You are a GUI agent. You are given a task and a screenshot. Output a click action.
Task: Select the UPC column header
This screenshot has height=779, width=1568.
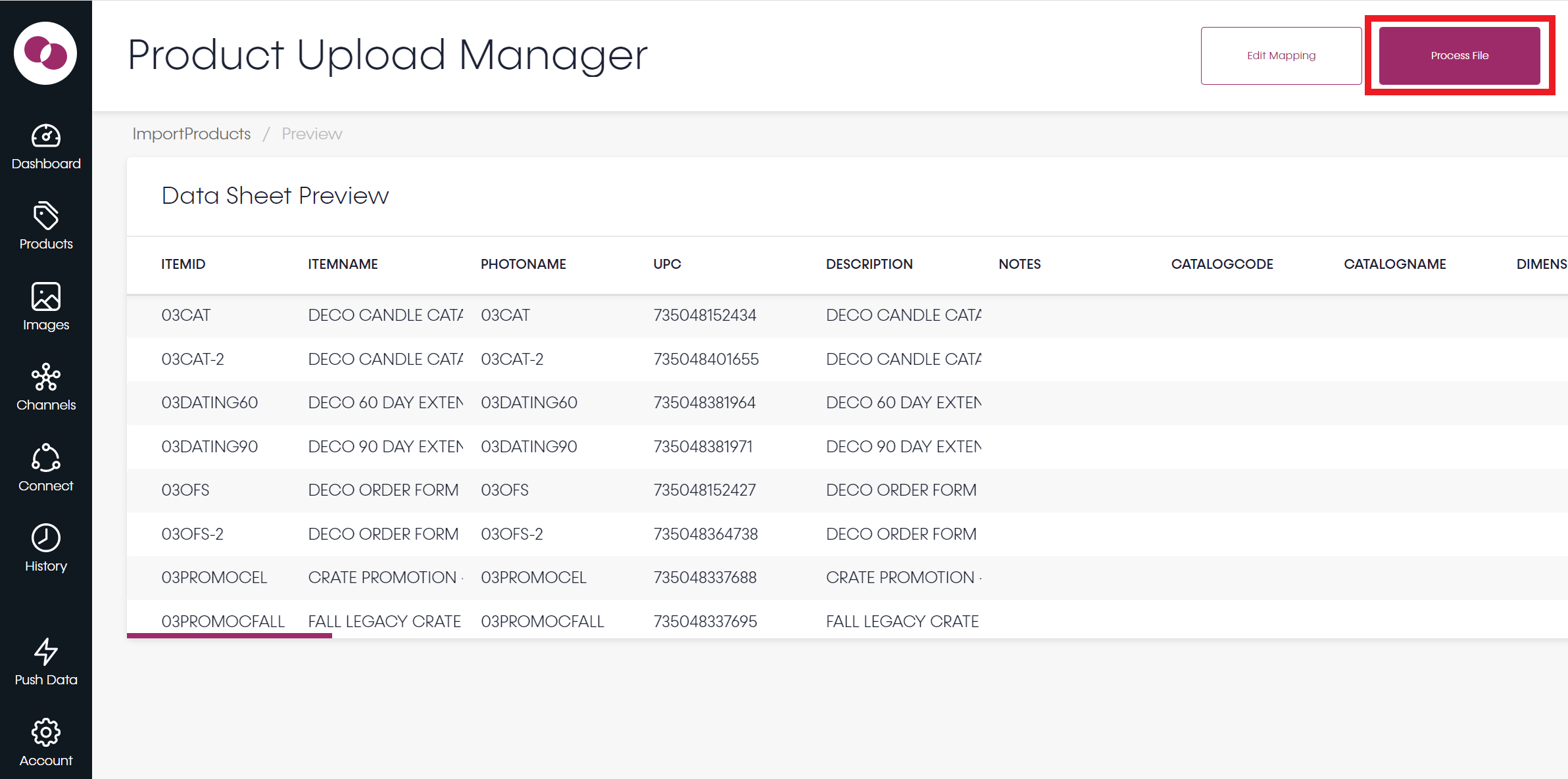(667, 264)
